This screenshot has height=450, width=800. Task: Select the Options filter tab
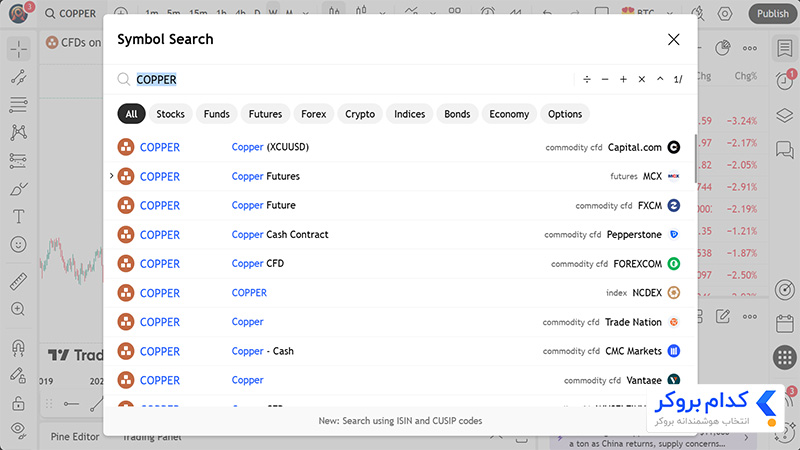click(565, 114)
